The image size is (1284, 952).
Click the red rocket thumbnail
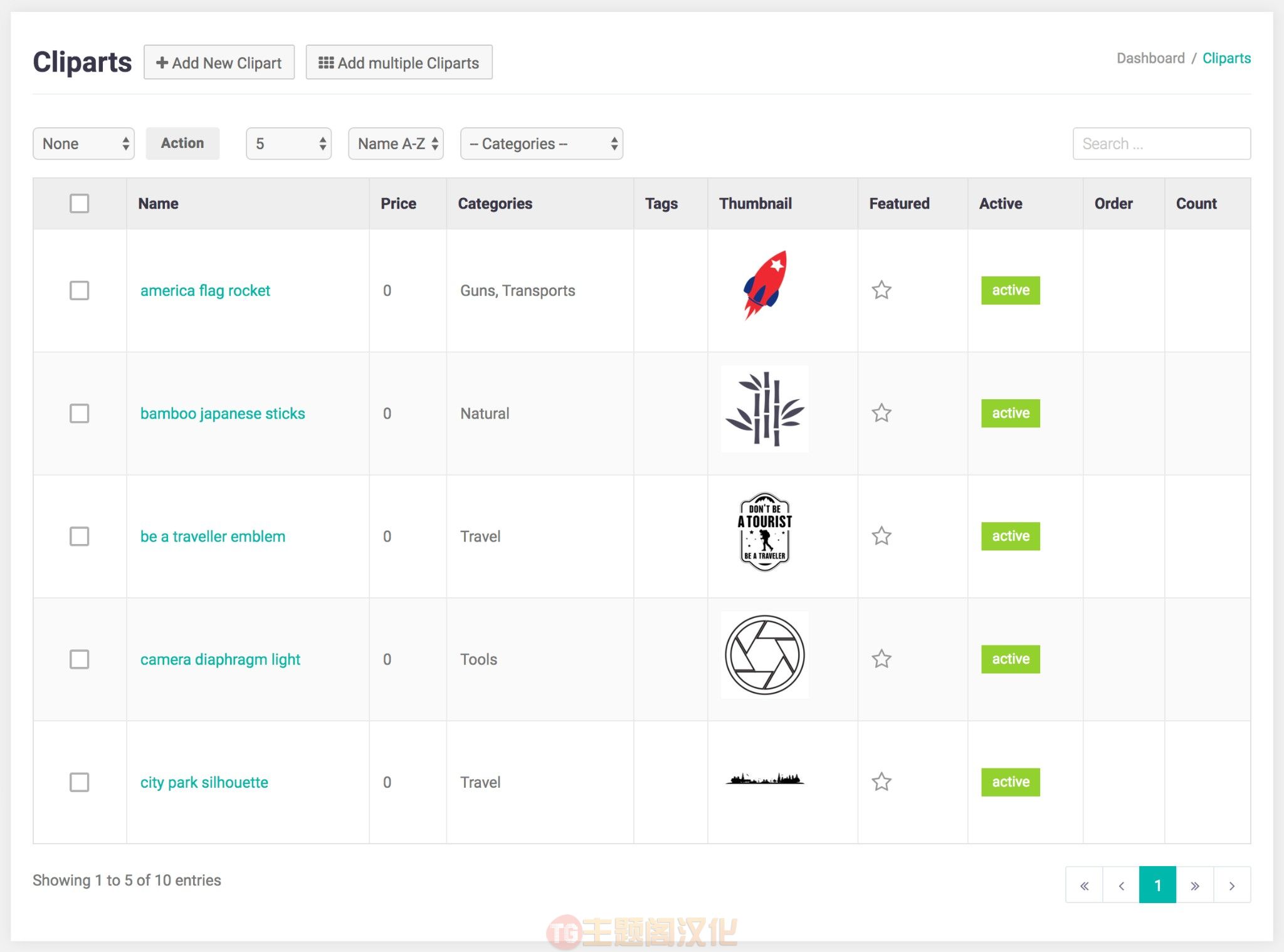pyautogui.click(x=765, y=285)
